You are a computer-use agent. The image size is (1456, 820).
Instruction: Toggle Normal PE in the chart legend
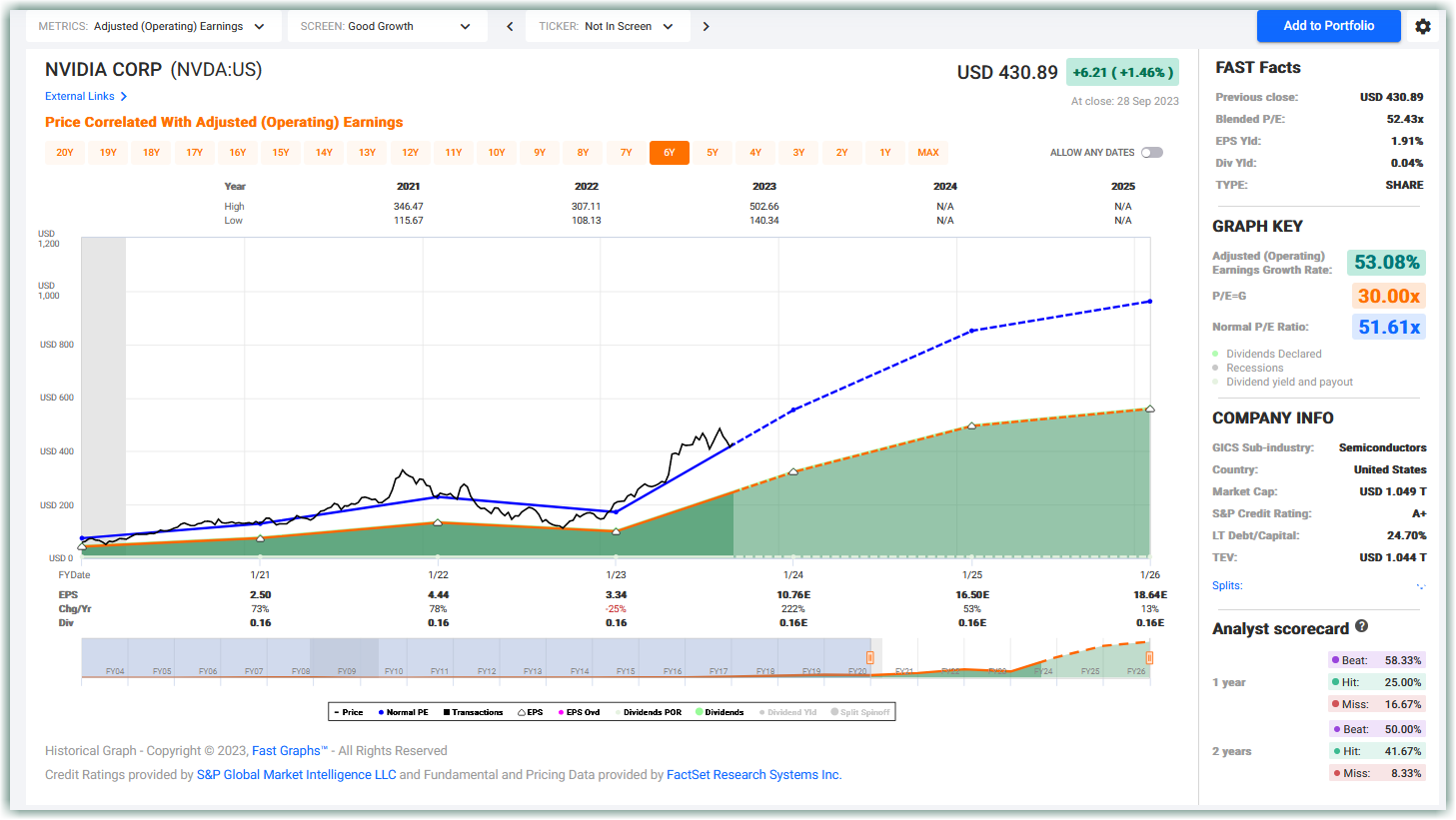pos(404,712)
